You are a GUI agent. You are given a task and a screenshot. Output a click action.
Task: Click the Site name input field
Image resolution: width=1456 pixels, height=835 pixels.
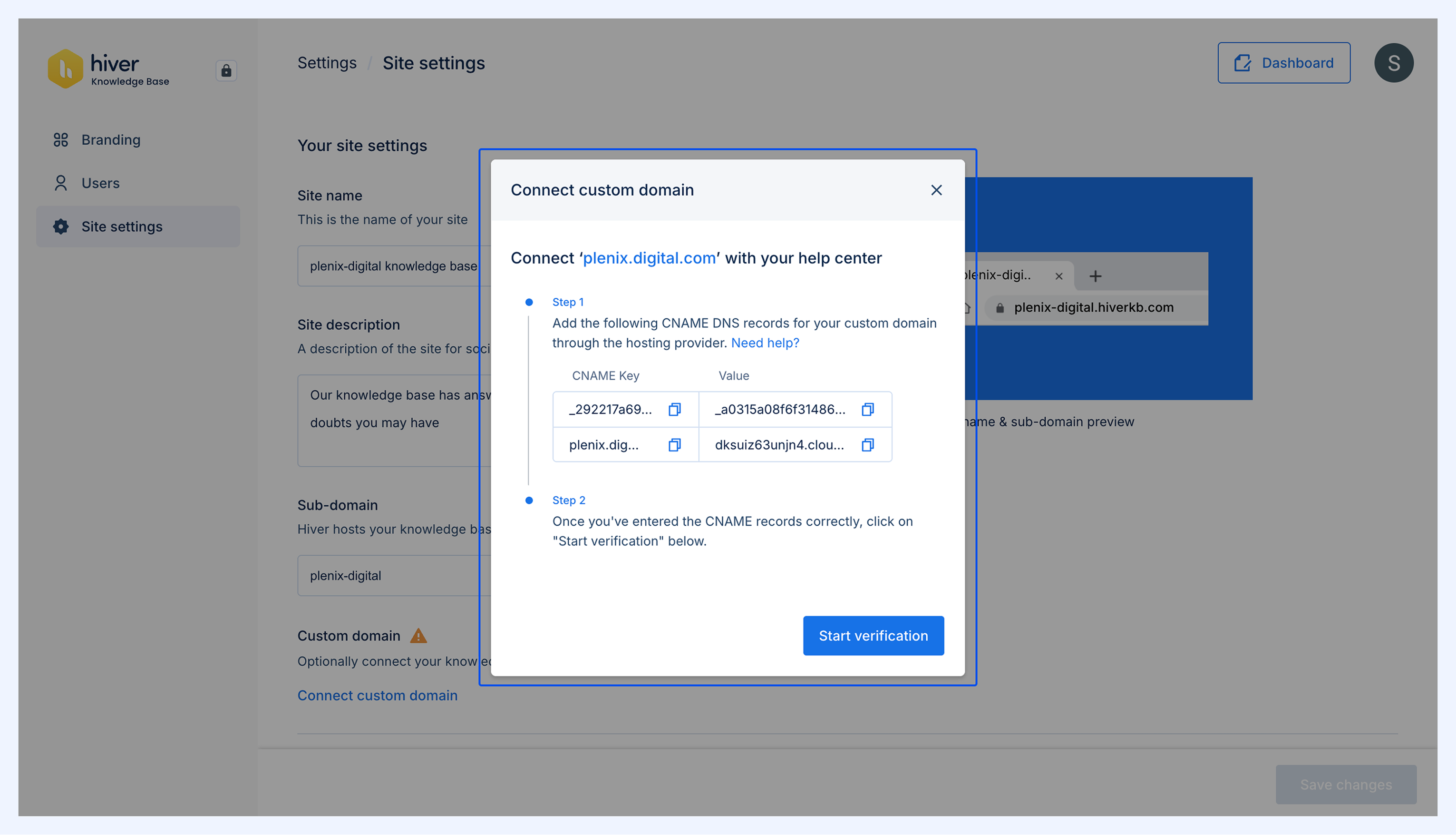(x=394, y=266)
